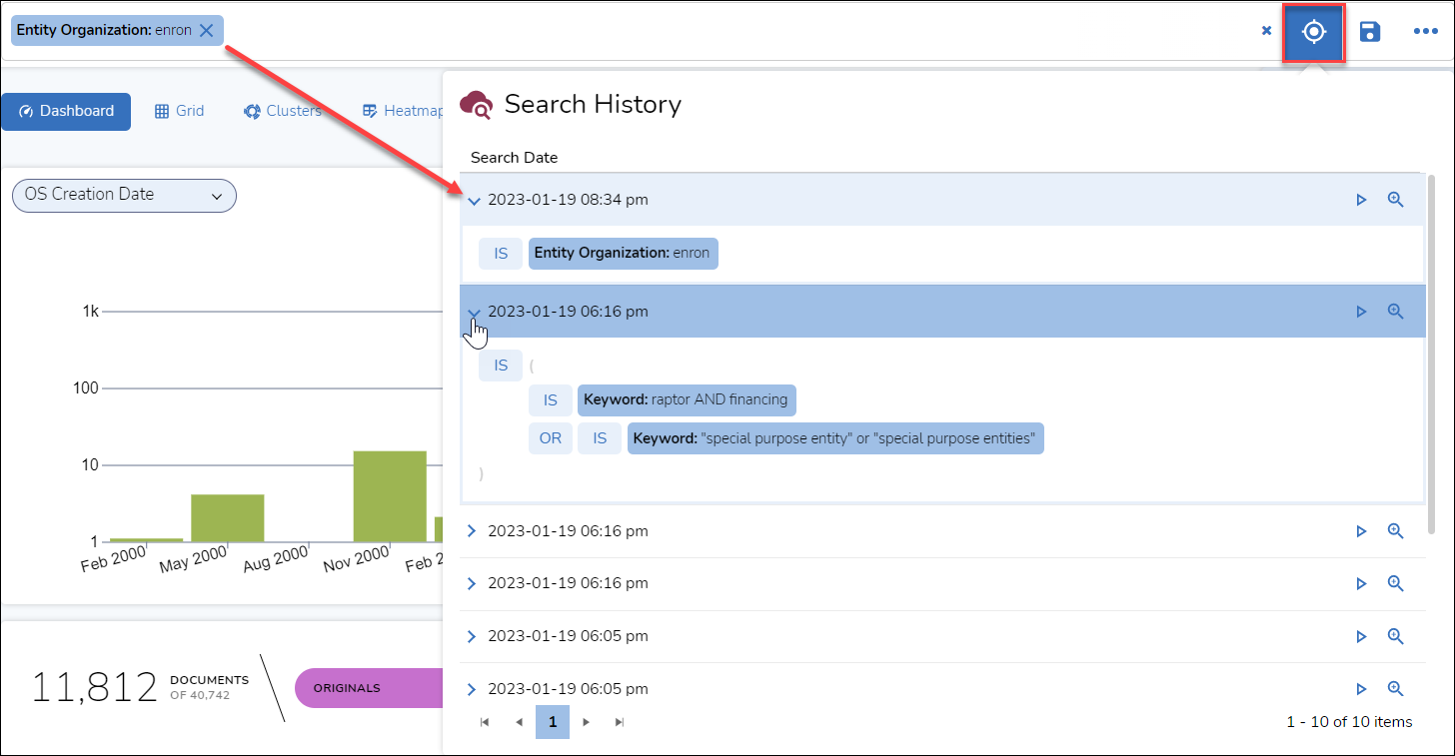Click the search history vertical scrollbar
This screenshot has height=756, width=1455.
(x=1433, y=352)
